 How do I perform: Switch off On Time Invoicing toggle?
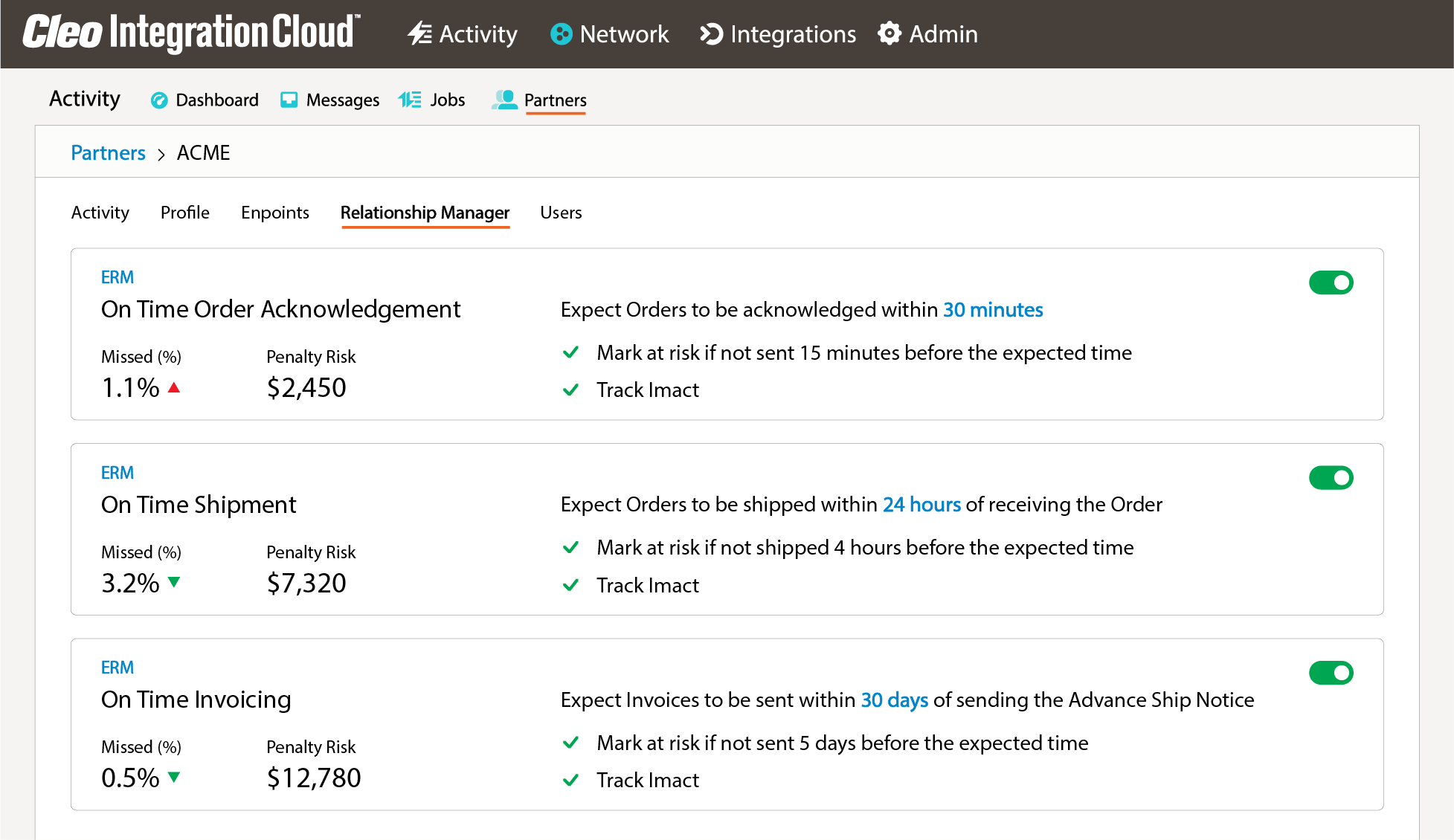tap(1331, 673)
